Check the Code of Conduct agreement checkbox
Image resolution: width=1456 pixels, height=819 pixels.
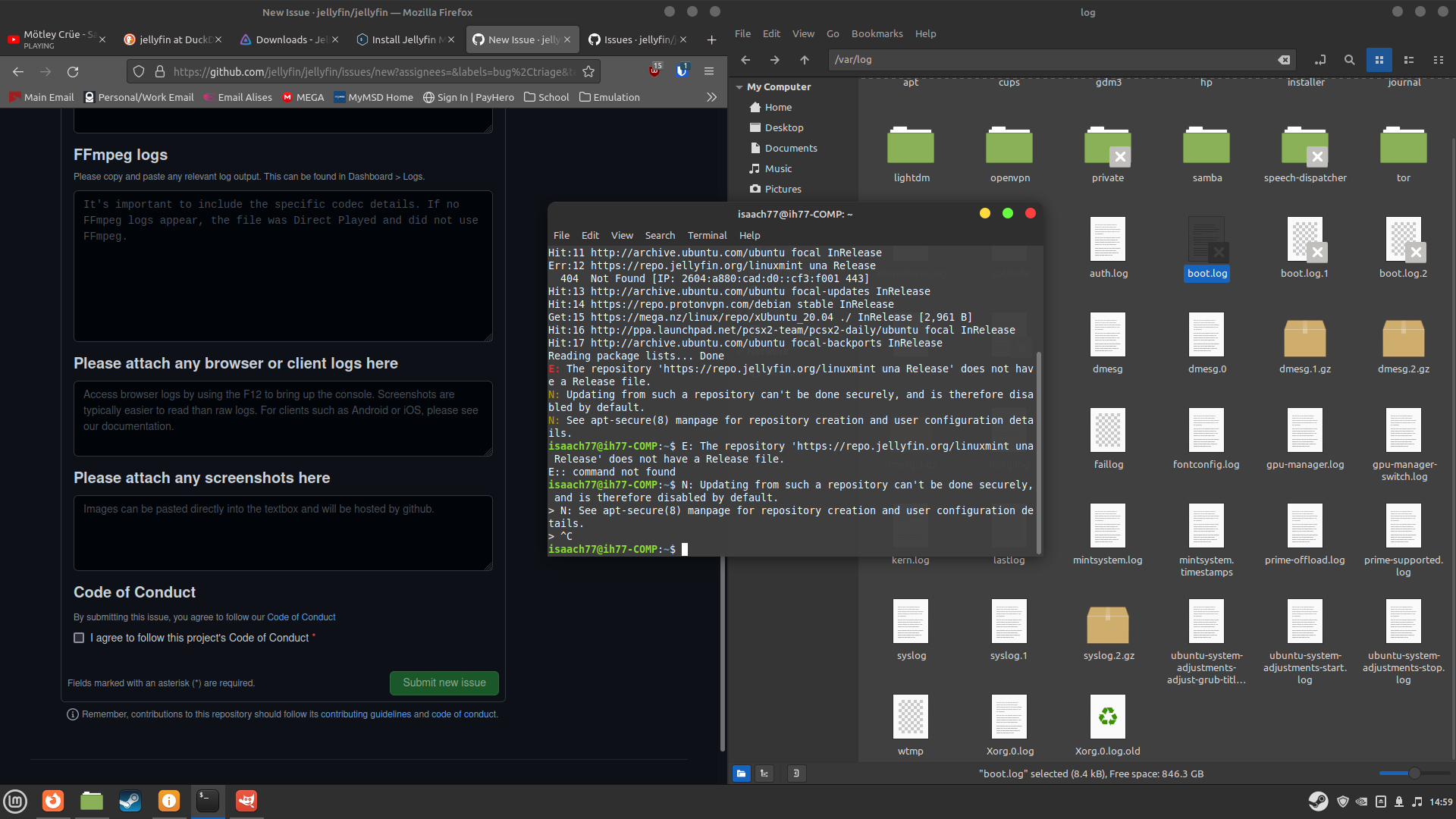point(79,638)
